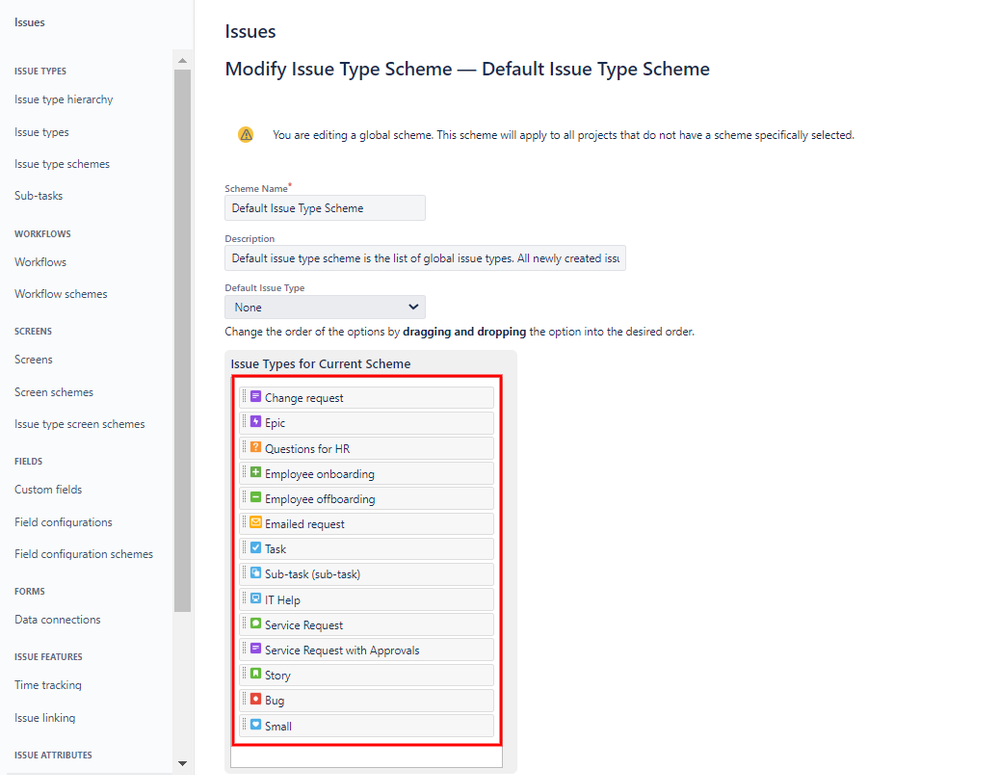The image size is (999, 775).
Task: Grab the drag handle for Employee onboarding
Action: (244, 472)
